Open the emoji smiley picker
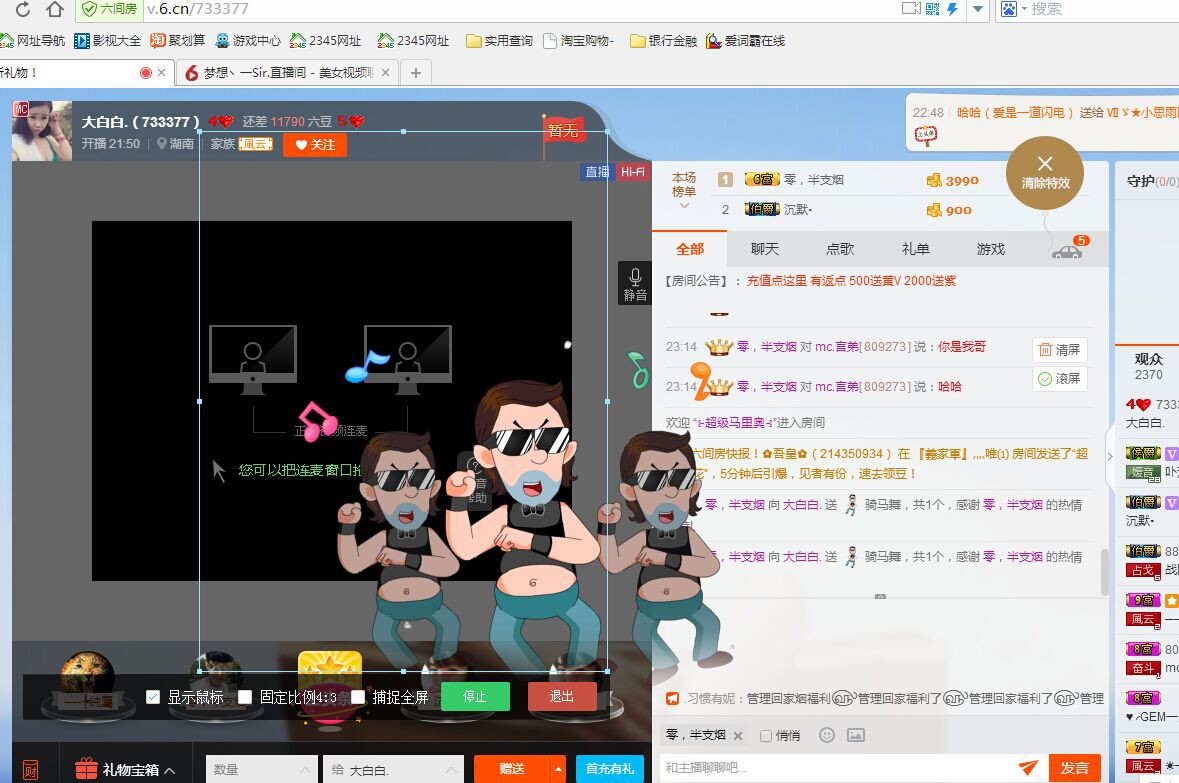Screen dimensions: 1179x783 pyautogui.click(x=826, y=735)
